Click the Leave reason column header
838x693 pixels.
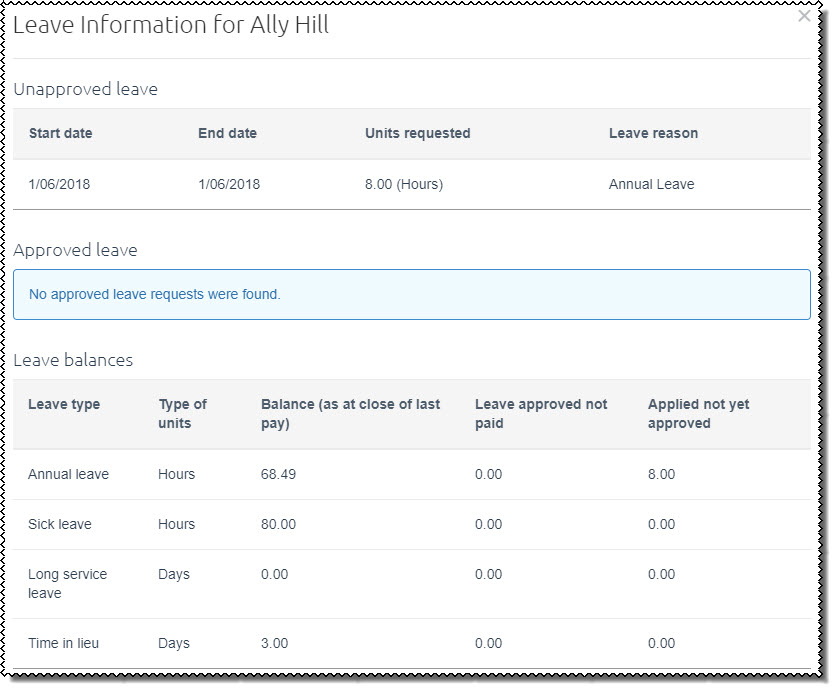point(653,134)
